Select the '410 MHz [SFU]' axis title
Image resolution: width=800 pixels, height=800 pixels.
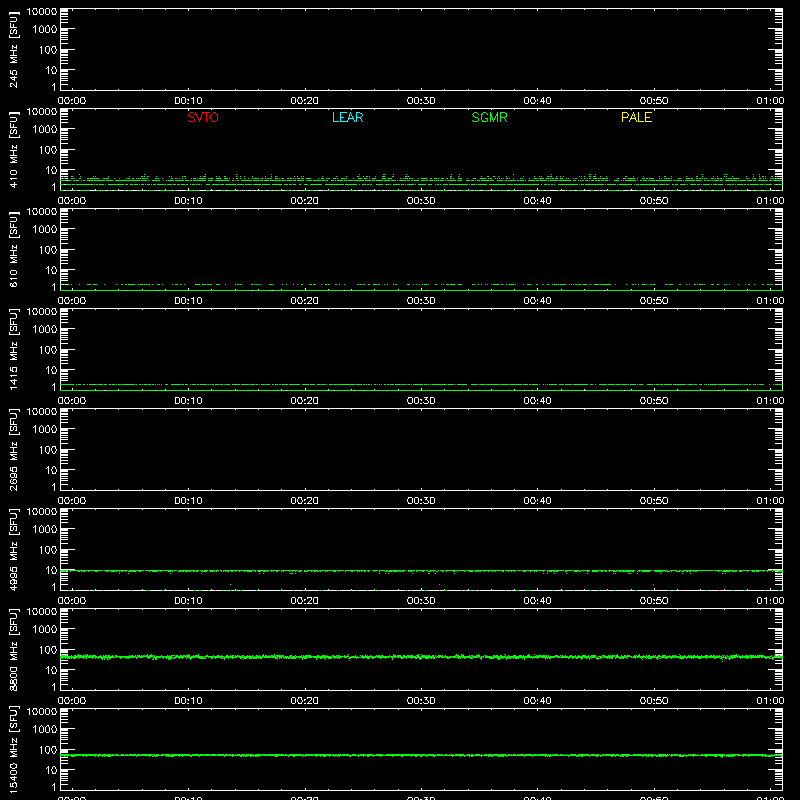(13, 150)
